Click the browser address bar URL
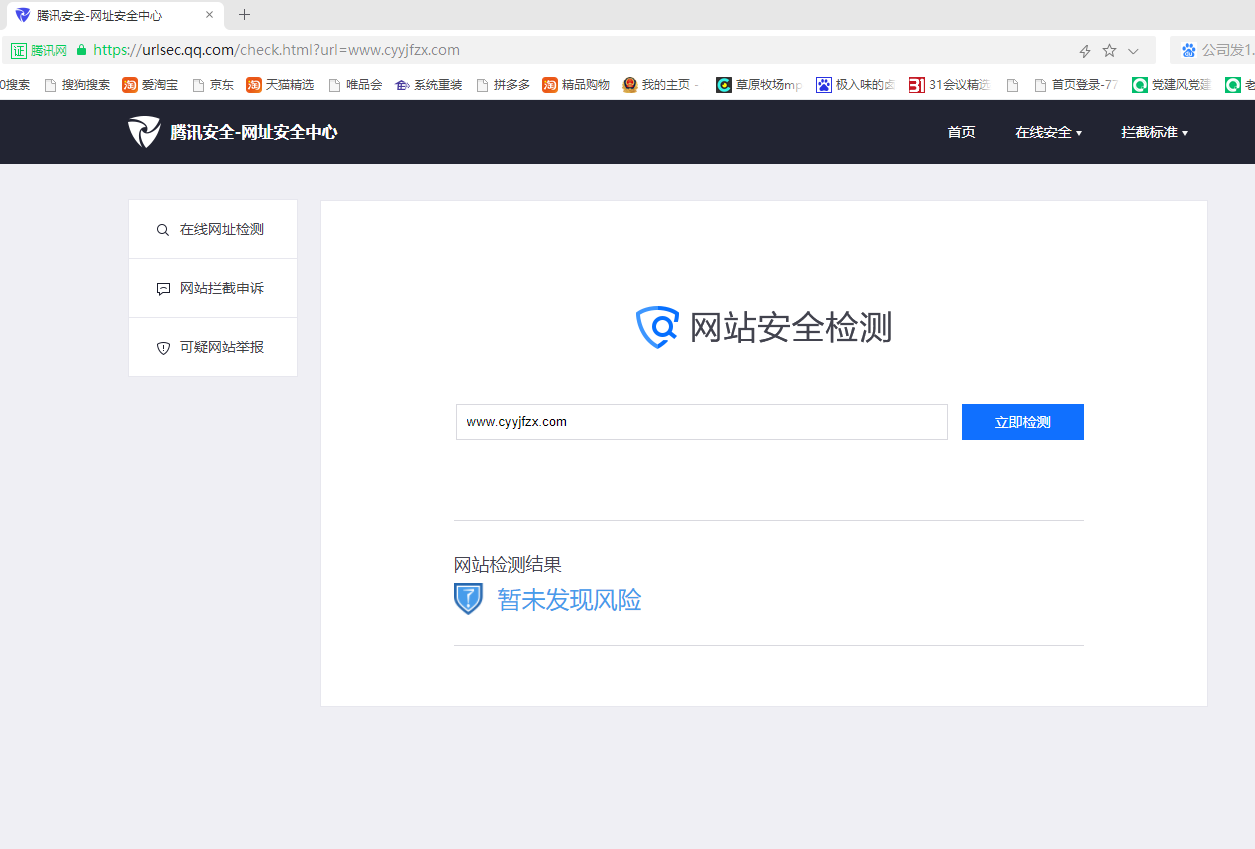The image size is (1255, 849). [x=276, y=50]
